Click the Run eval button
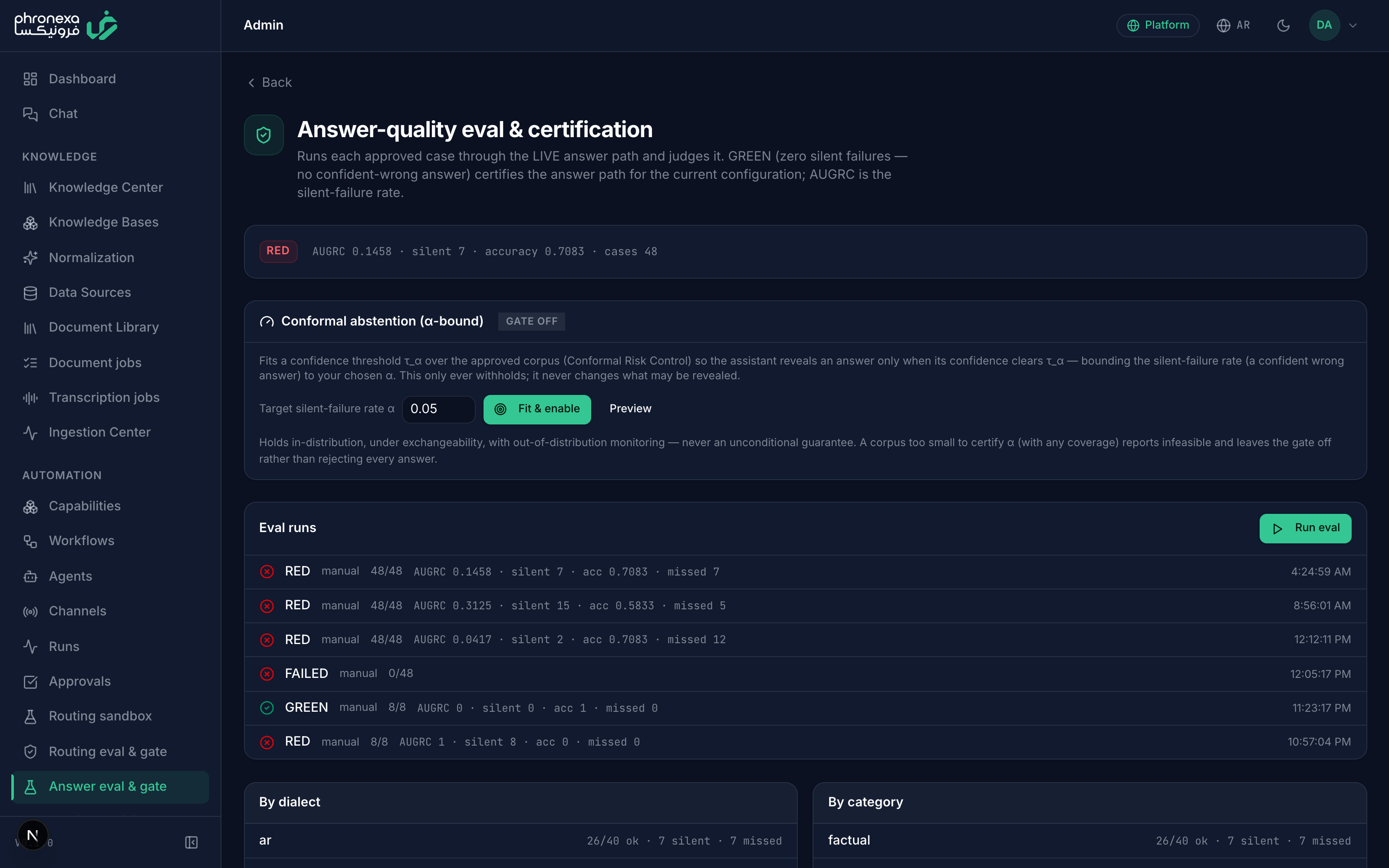 click(x=1305, y=528)
